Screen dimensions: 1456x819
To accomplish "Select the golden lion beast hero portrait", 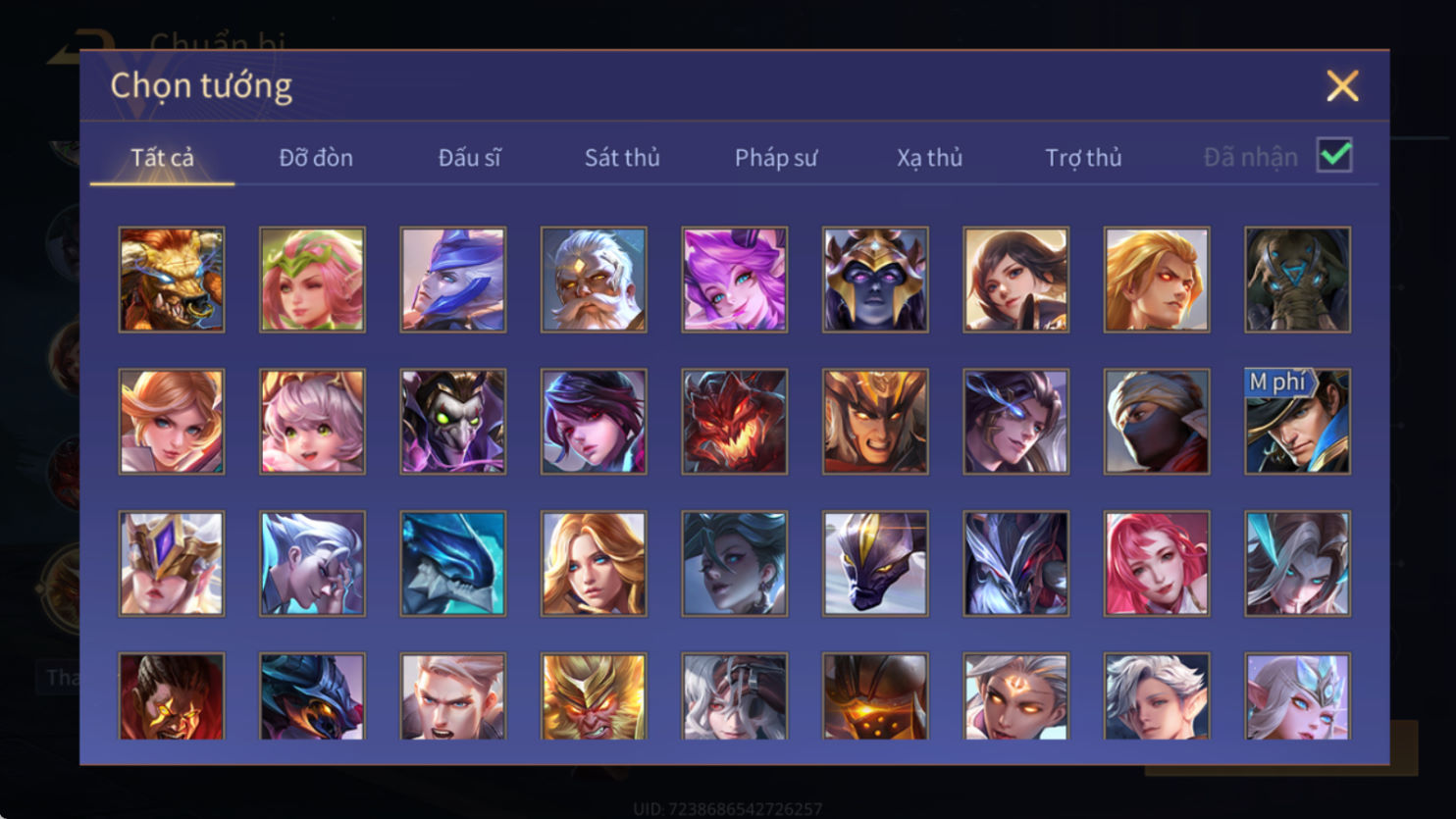I will tap(172, 280).
